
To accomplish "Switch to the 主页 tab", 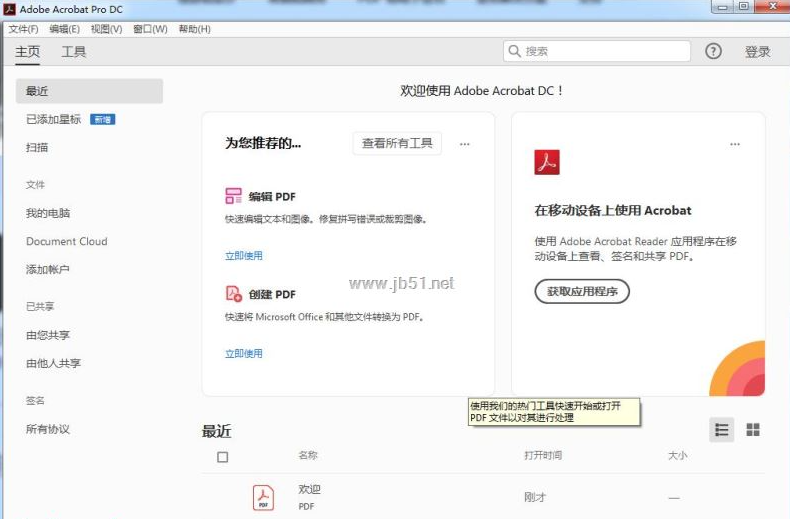I will point(27,52).
